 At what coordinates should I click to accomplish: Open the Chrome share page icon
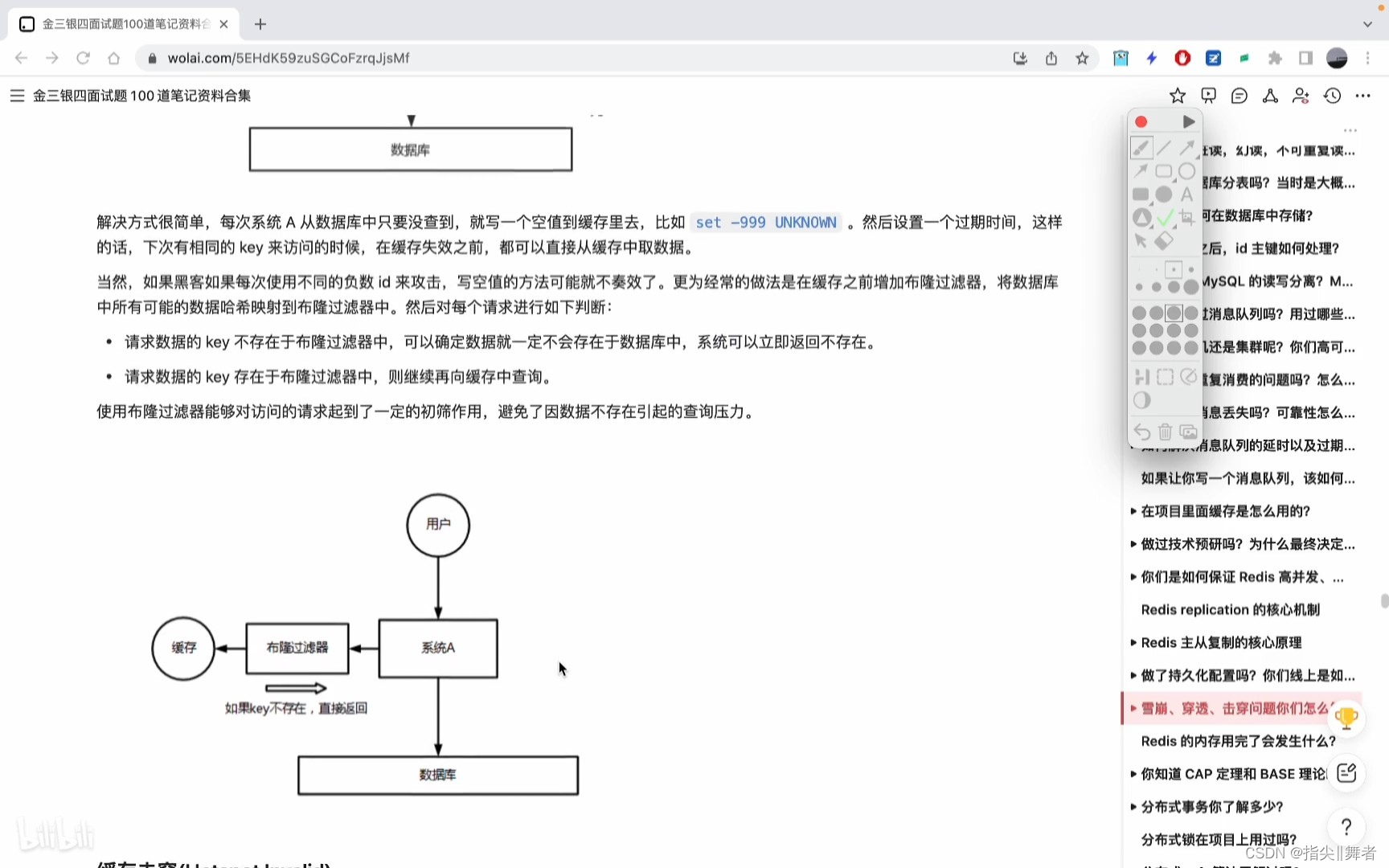coord(1051,58)
